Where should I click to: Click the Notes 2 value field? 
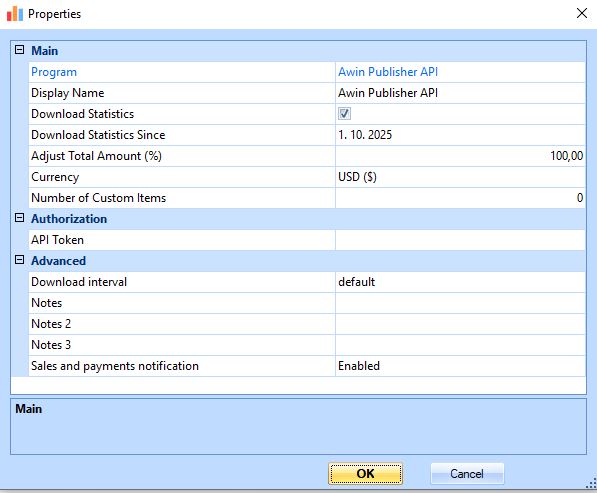pos(460,324)
